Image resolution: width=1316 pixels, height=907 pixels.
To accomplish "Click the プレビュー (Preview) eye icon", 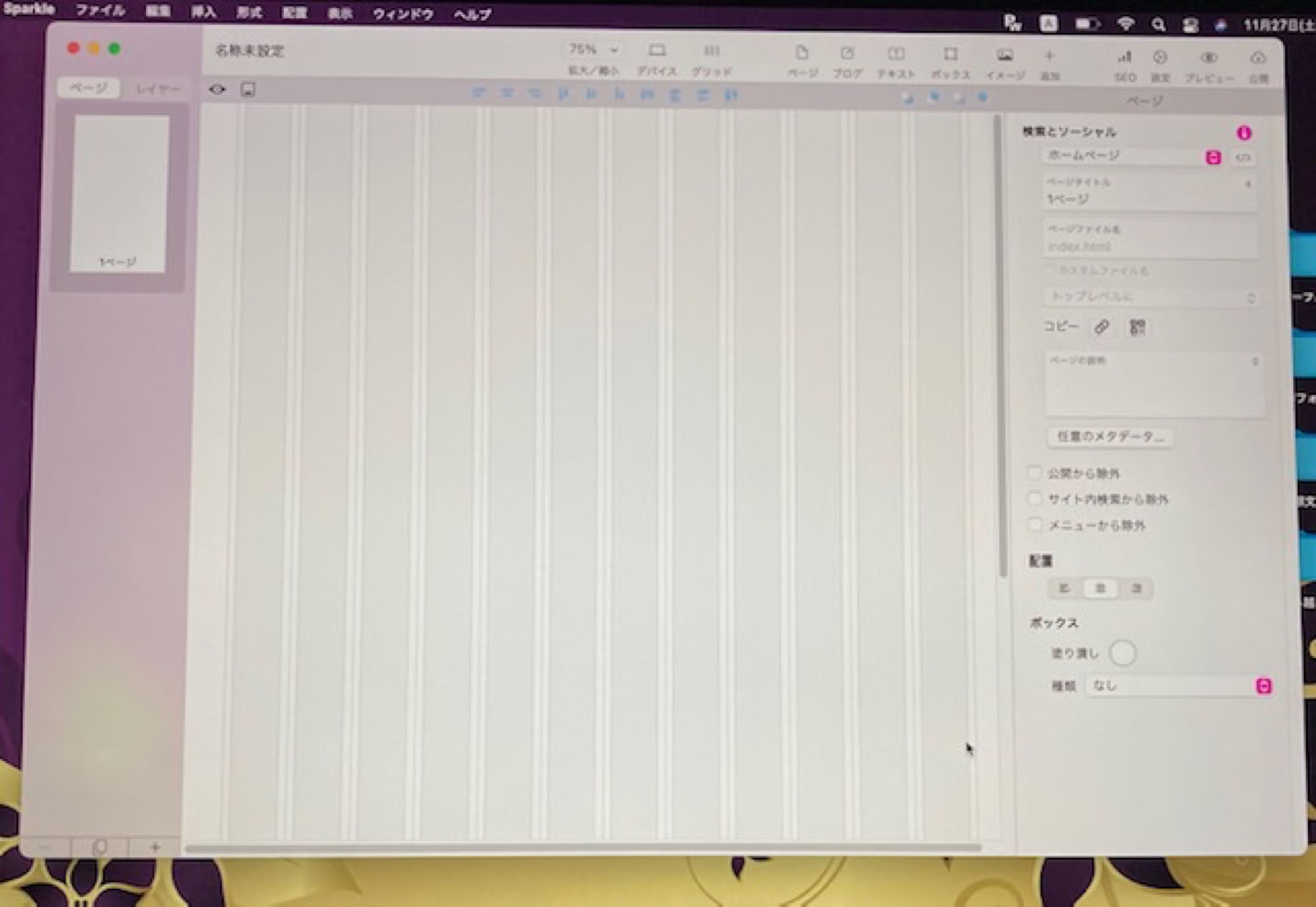I will pos(1208,57).
